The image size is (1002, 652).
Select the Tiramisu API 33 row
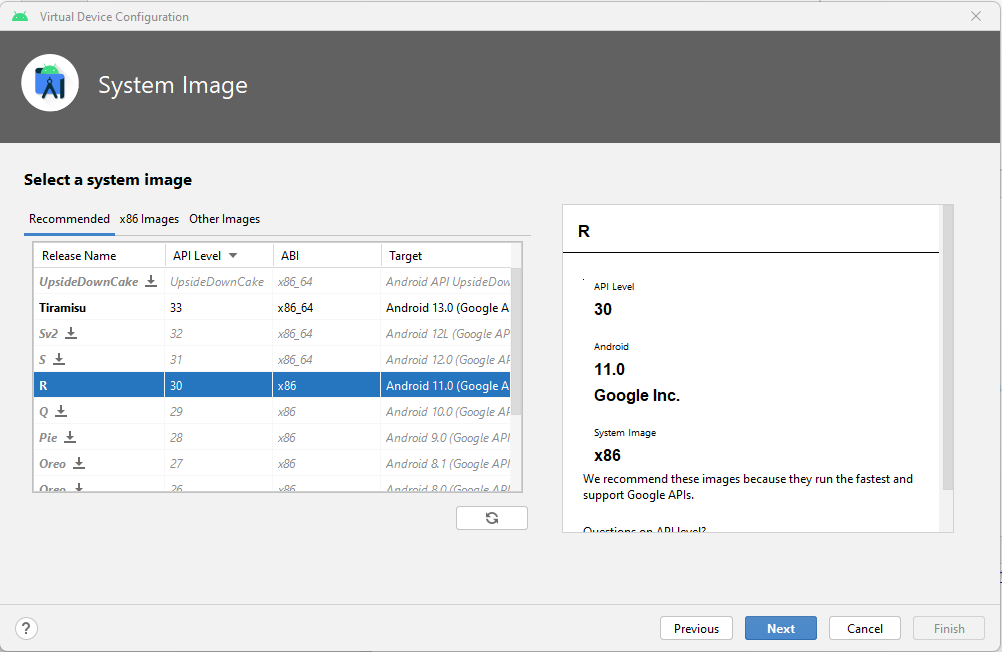coord(272,307)
